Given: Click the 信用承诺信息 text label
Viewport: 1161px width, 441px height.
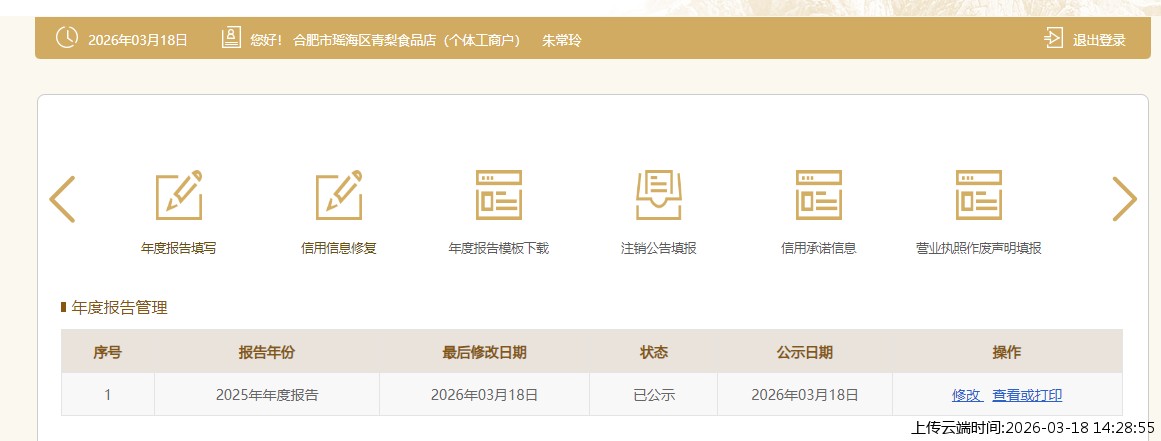Looking at the screenshot, I should (819, 248).
